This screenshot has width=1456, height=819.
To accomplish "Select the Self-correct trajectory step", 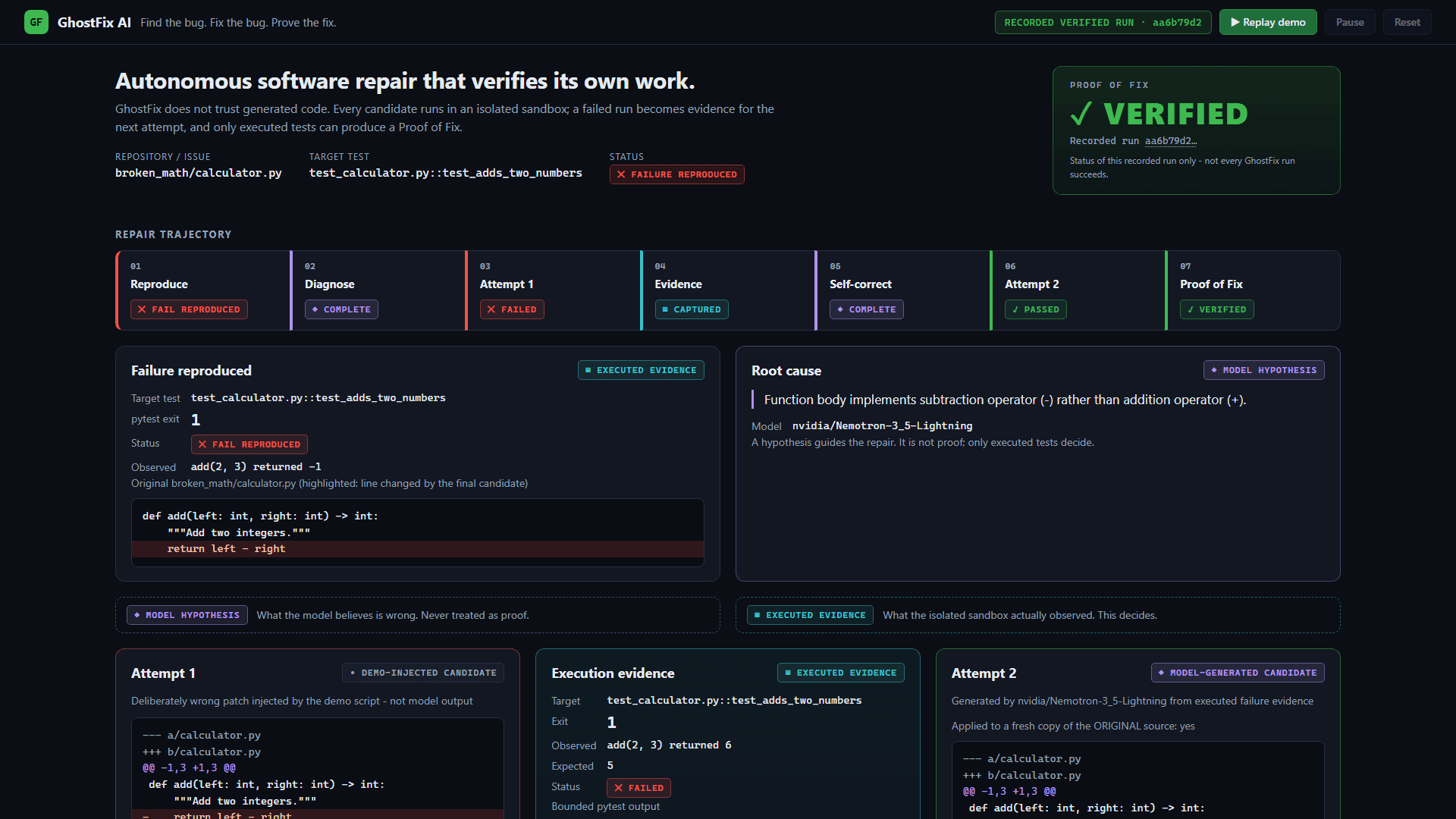I will [903, 290].
